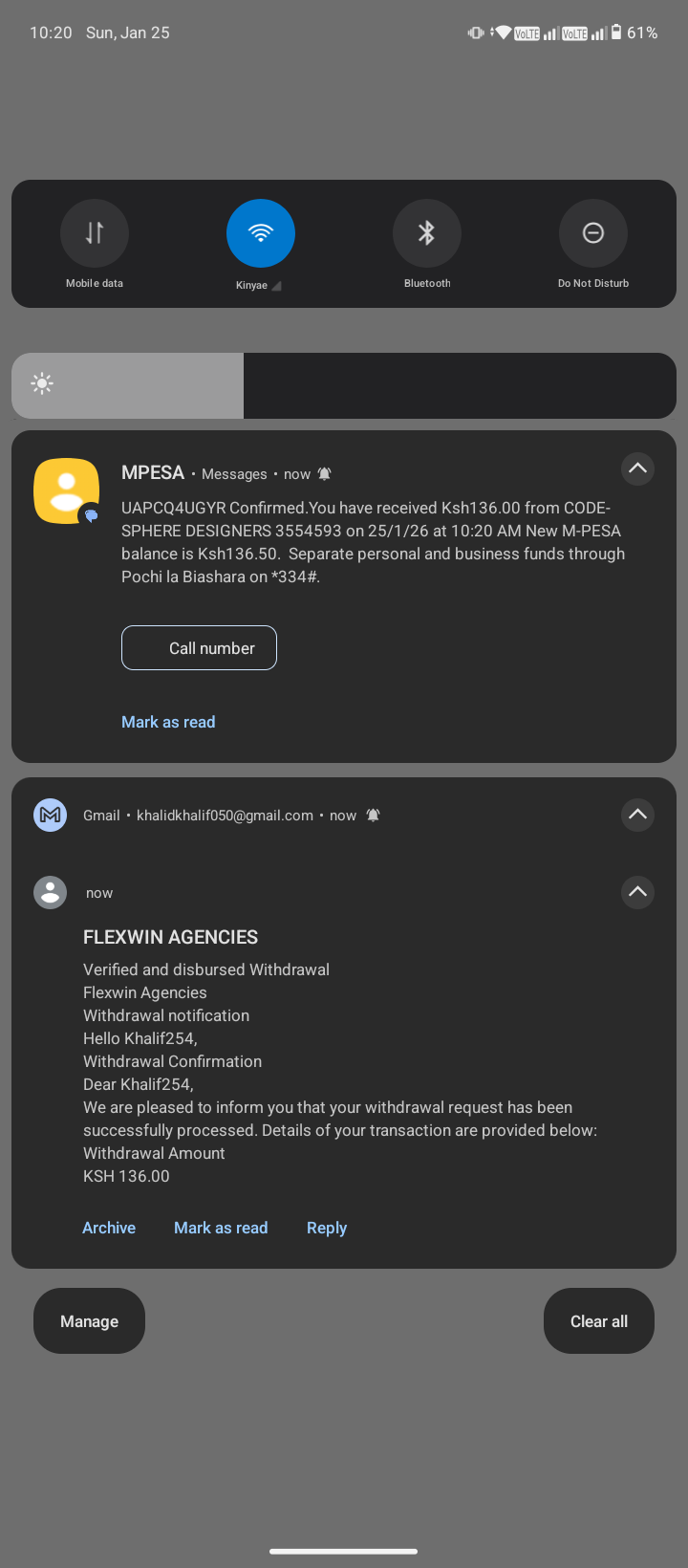Tap the Bluetooth quick settings icon

[x=426, y=232]
